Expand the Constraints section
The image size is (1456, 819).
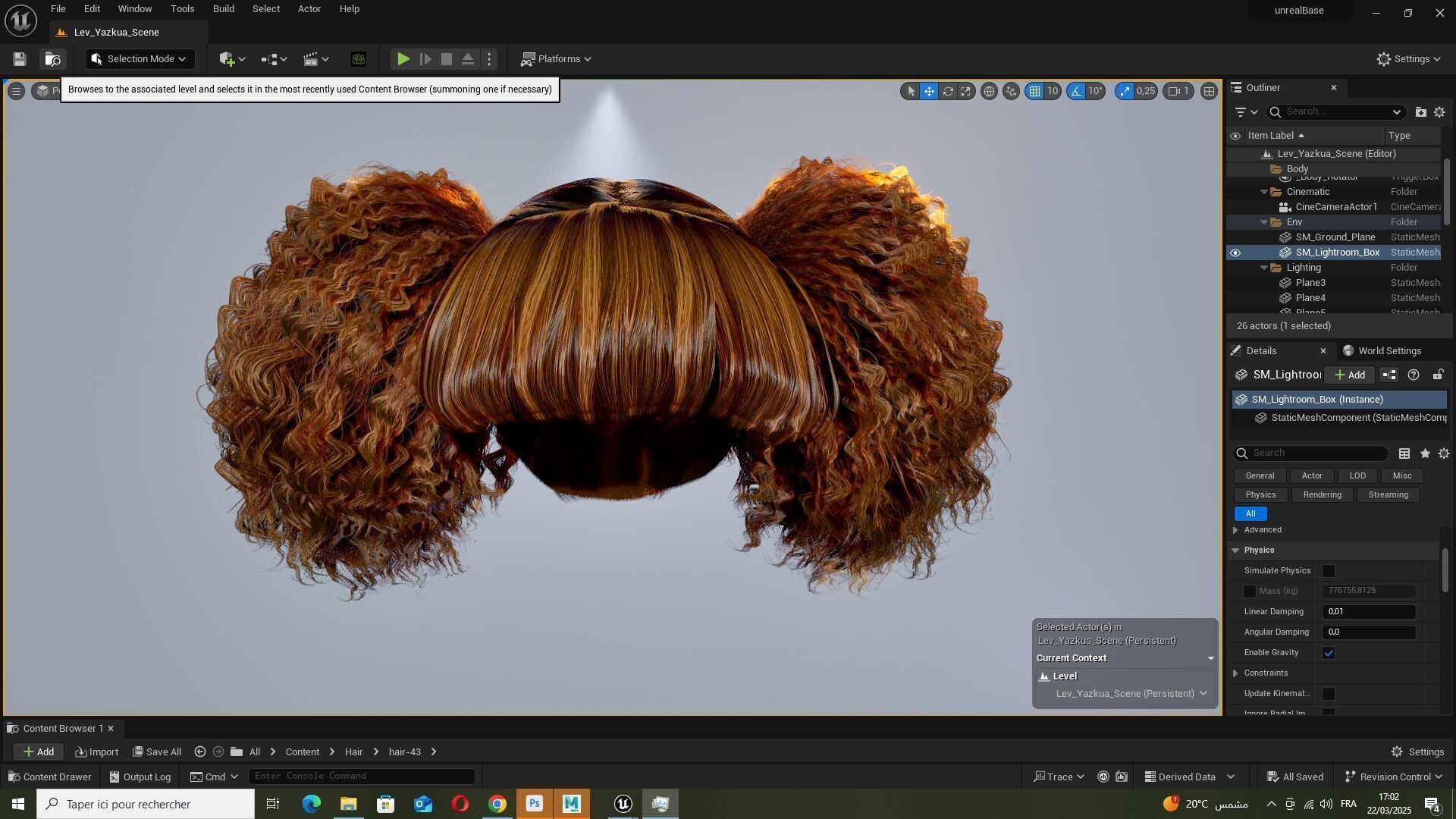click(1235, 673)
